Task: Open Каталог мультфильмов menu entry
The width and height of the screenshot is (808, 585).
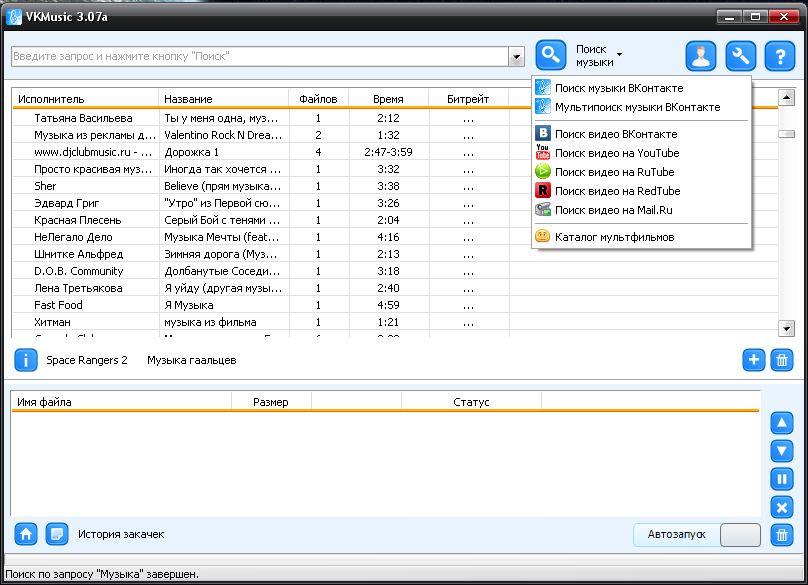Action: pos(642,237)
